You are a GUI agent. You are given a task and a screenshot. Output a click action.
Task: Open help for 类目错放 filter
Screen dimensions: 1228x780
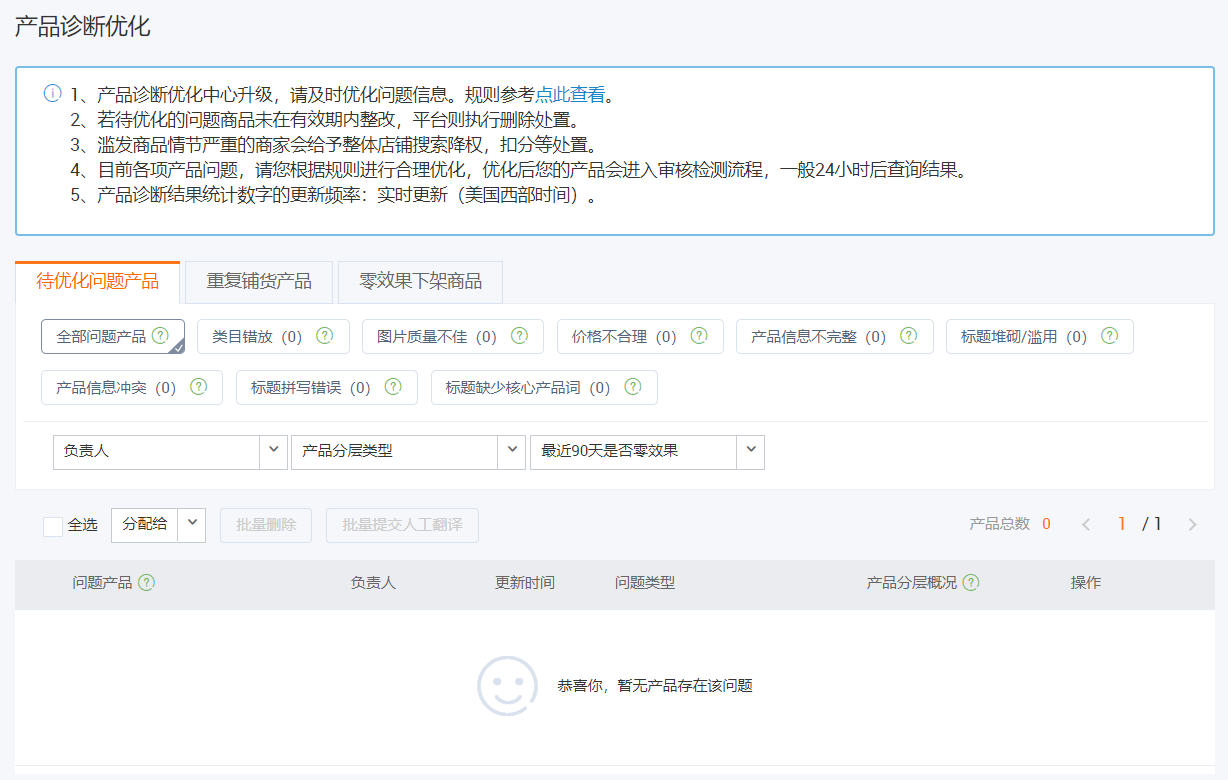[324, 337]
